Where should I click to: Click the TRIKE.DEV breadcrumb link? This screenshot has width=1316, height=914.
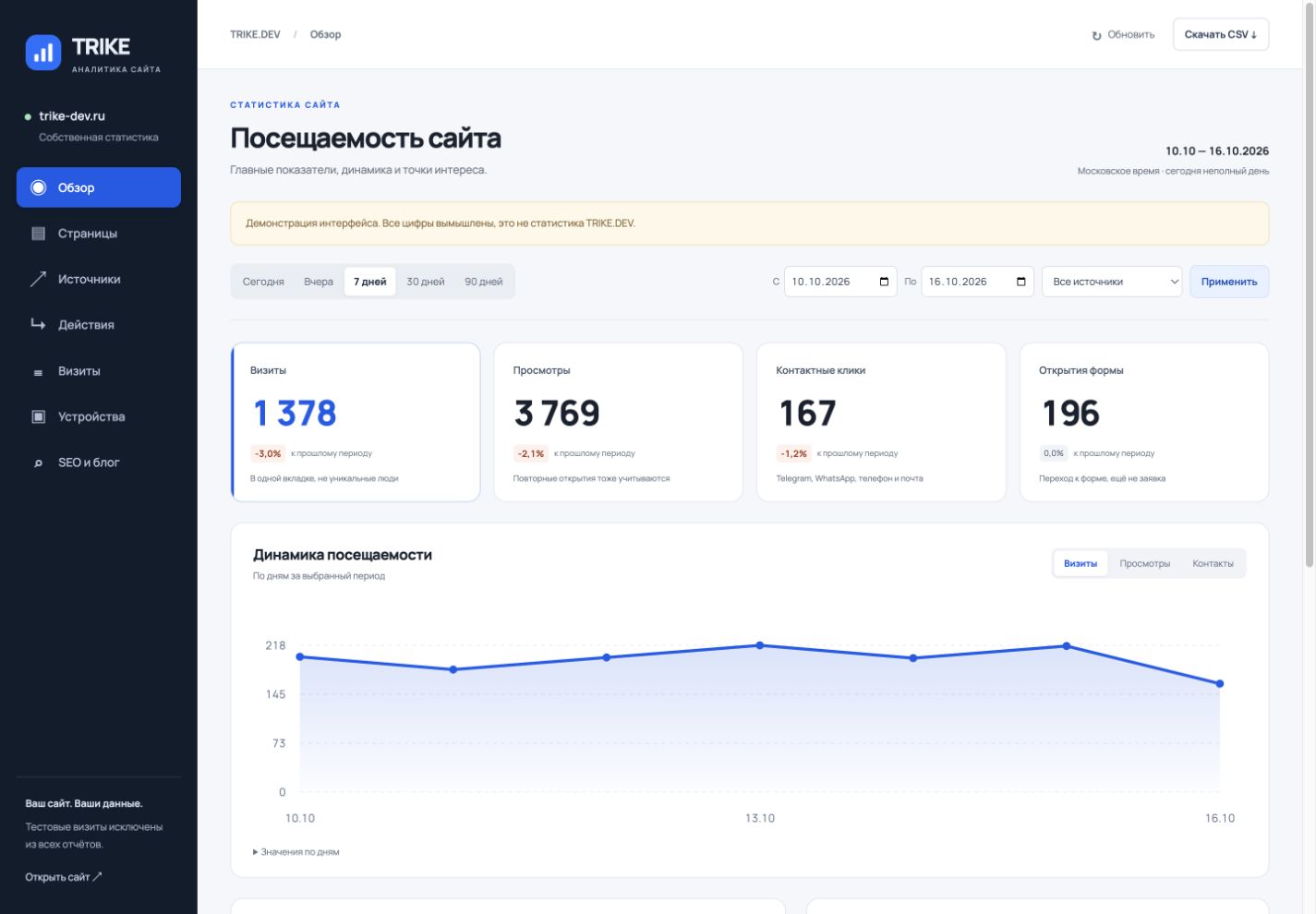pos(255,34)
